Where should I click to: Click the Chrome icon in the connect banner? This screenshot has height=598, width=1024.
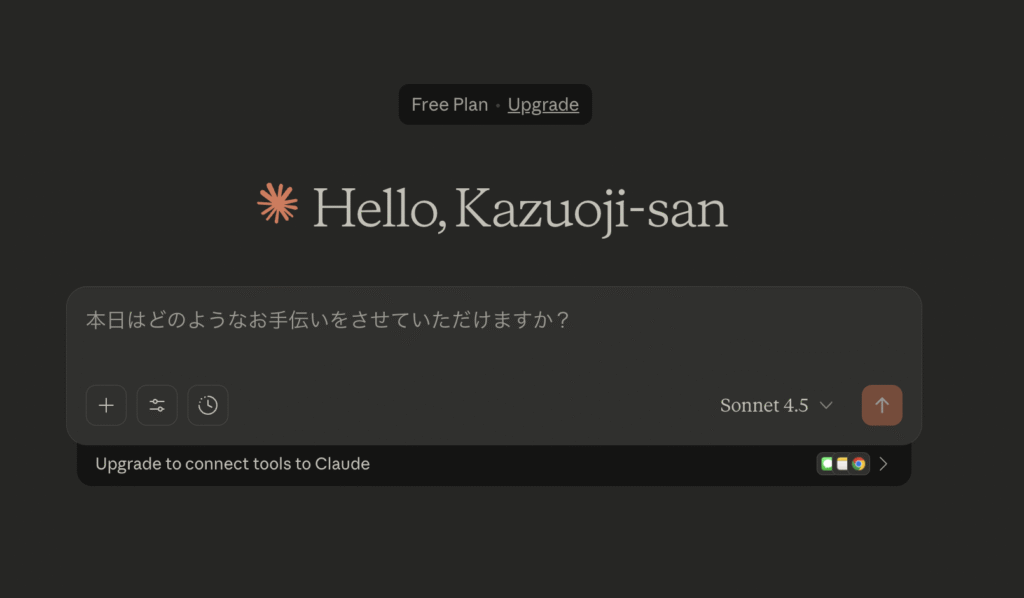(x=858, y=464)
